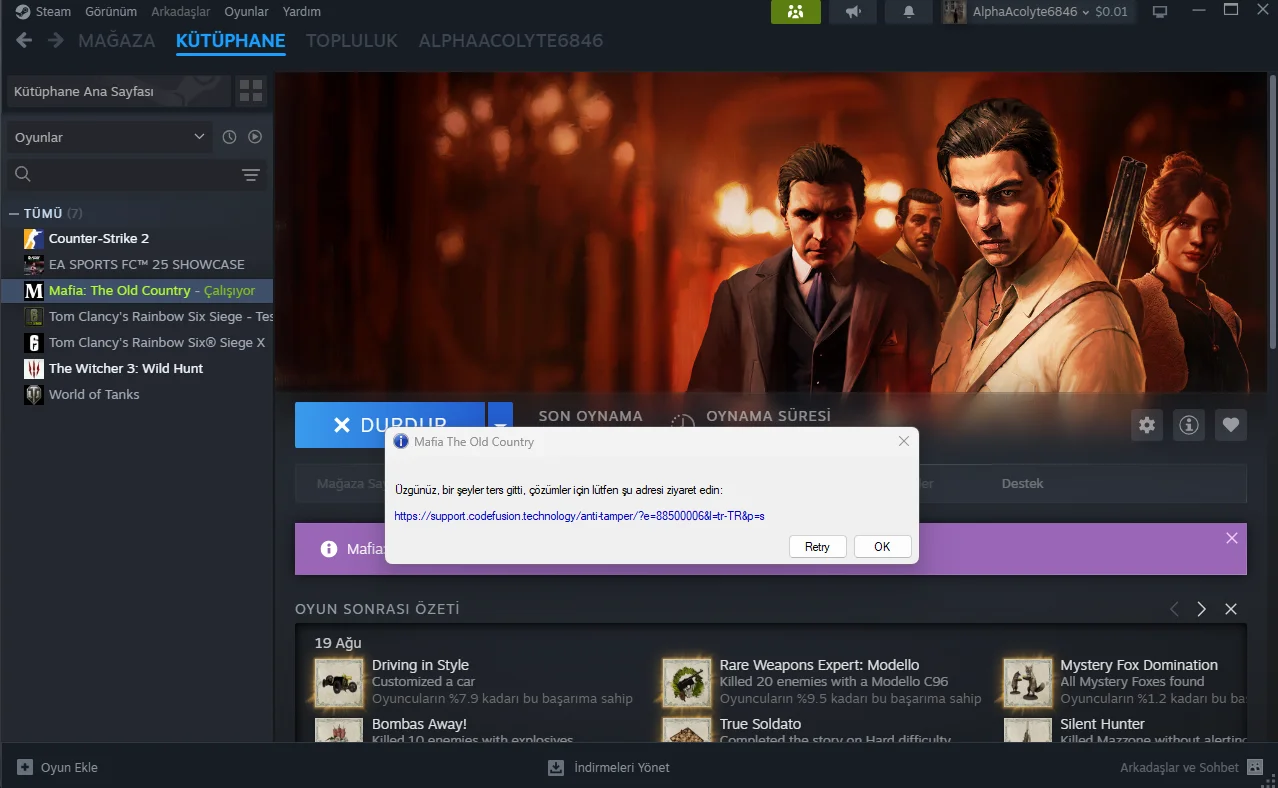Click the megaphone announcements icon
Viewport: 1278px width, 788px height.
pos(852,12)
